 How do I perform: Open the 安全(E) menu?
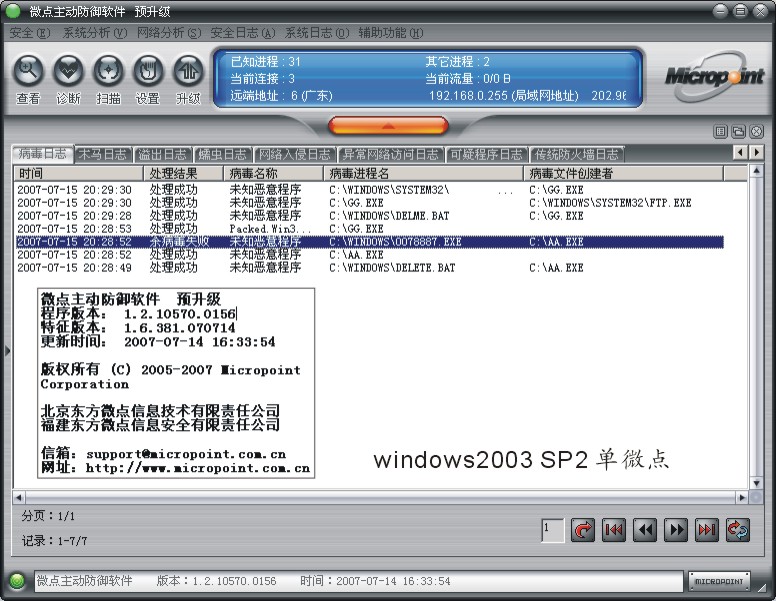(30, 33)
